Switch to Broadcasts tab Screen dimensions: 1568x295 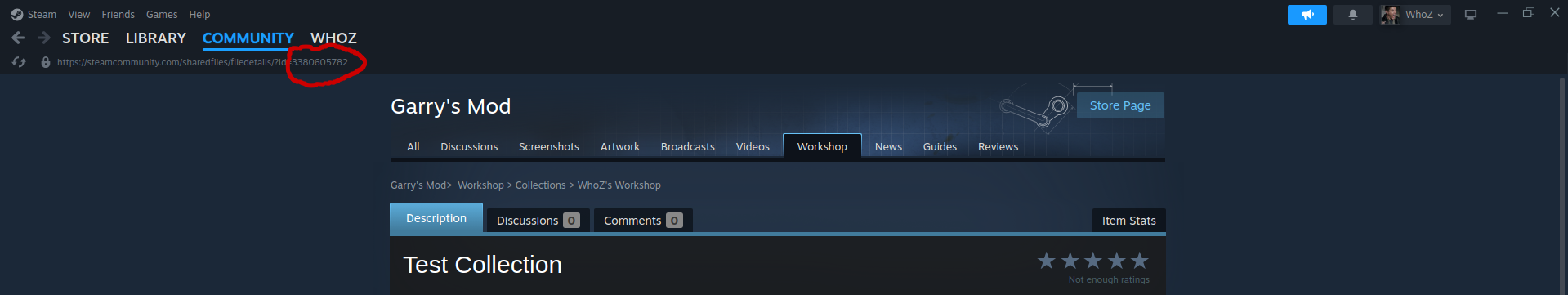(x=688, y=146)
